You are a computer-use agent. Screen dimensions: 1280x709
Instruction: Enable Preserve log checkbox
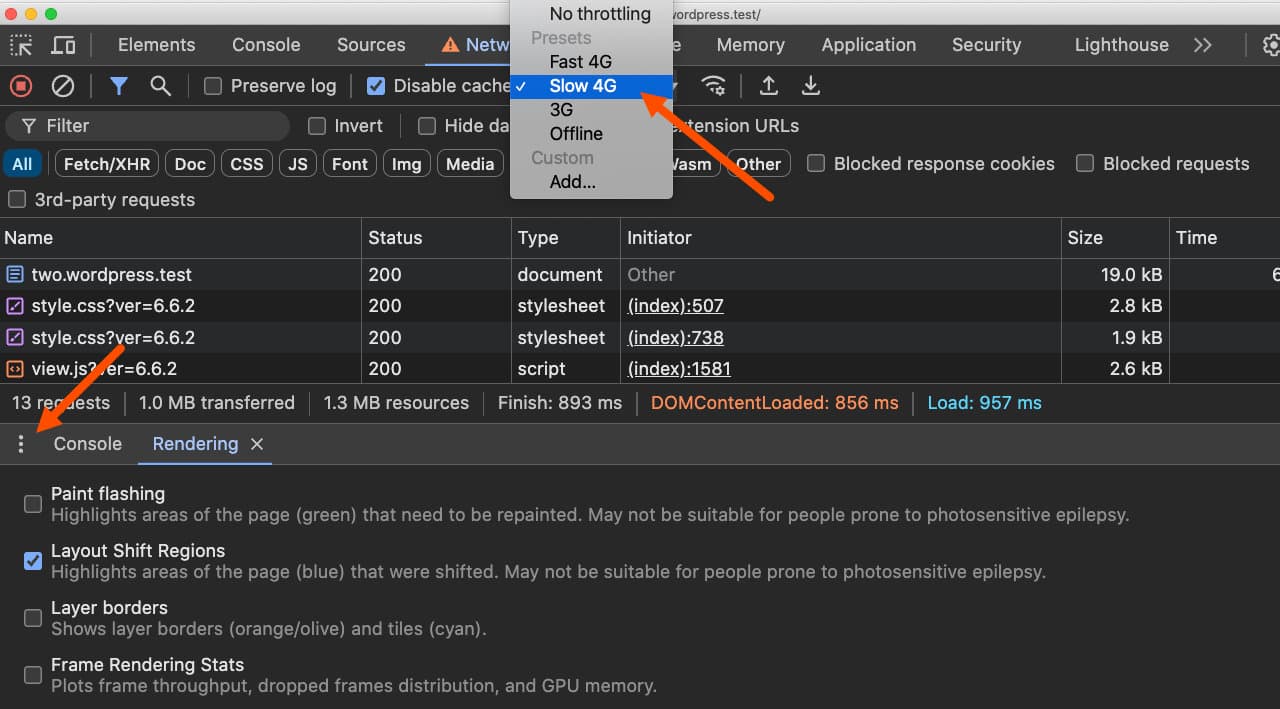point(212,86)
